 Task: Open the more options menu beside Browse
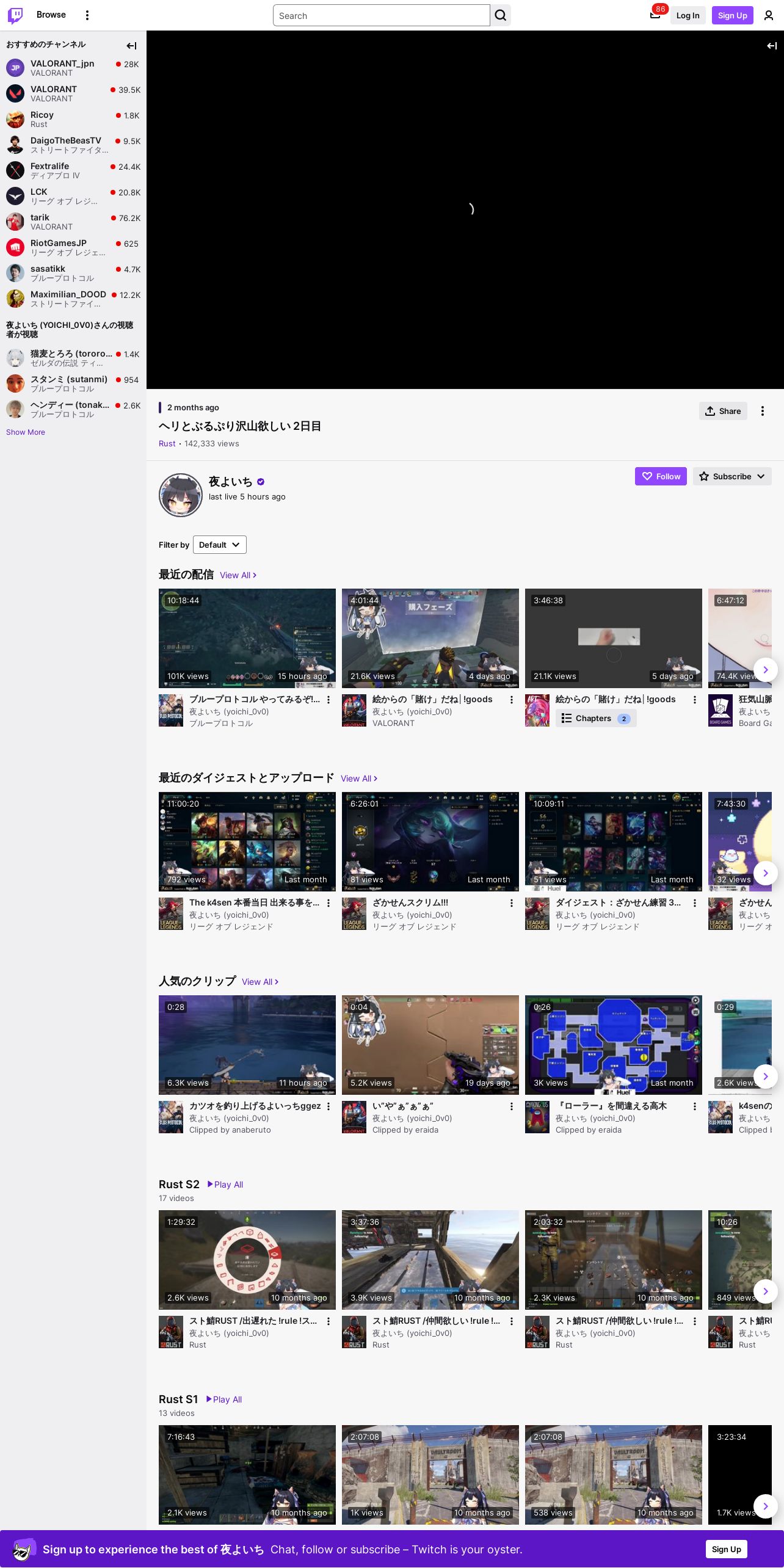(87, 15)
